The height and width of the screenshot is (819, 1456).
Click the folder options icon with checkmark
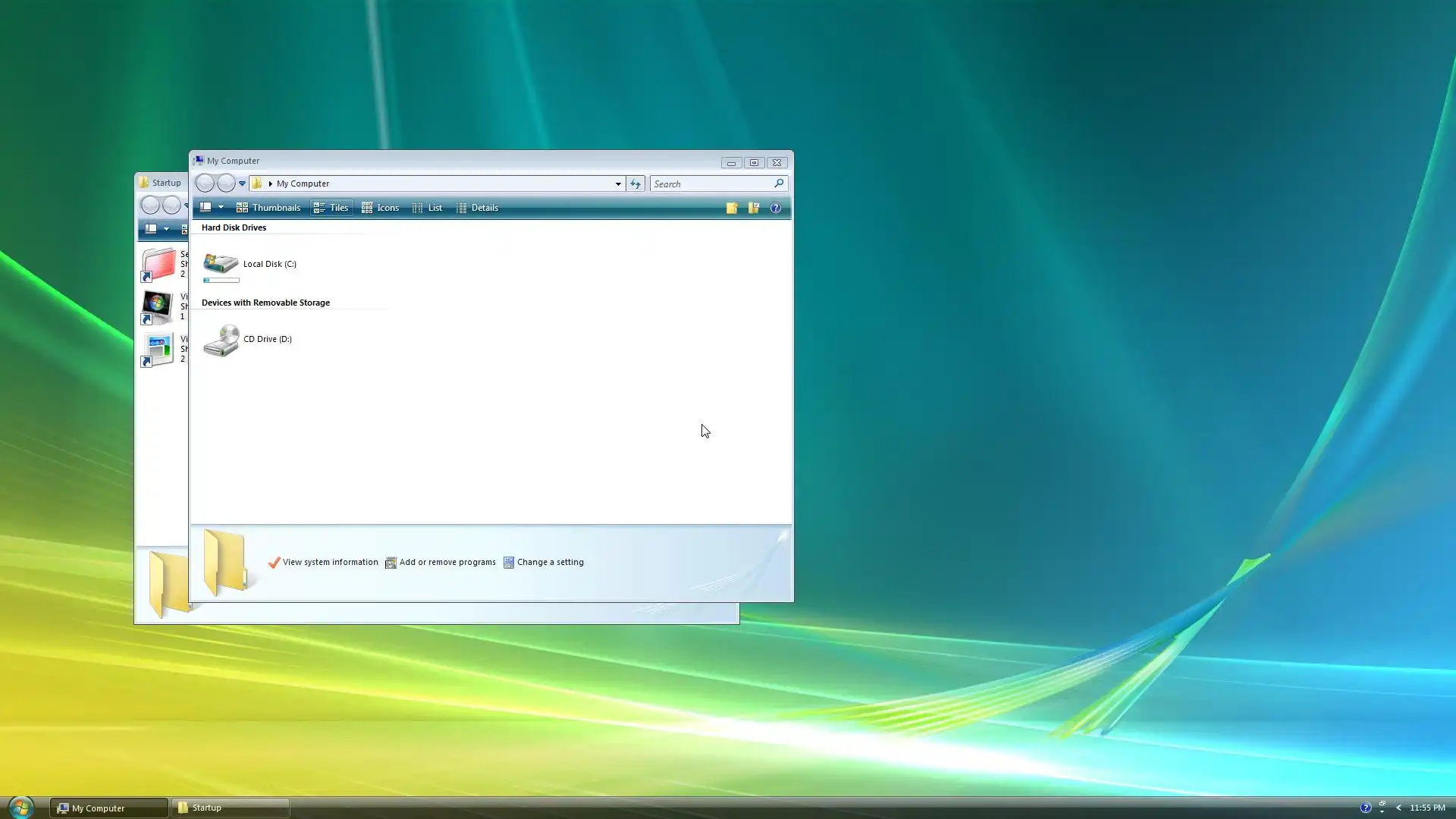point(753,208)
